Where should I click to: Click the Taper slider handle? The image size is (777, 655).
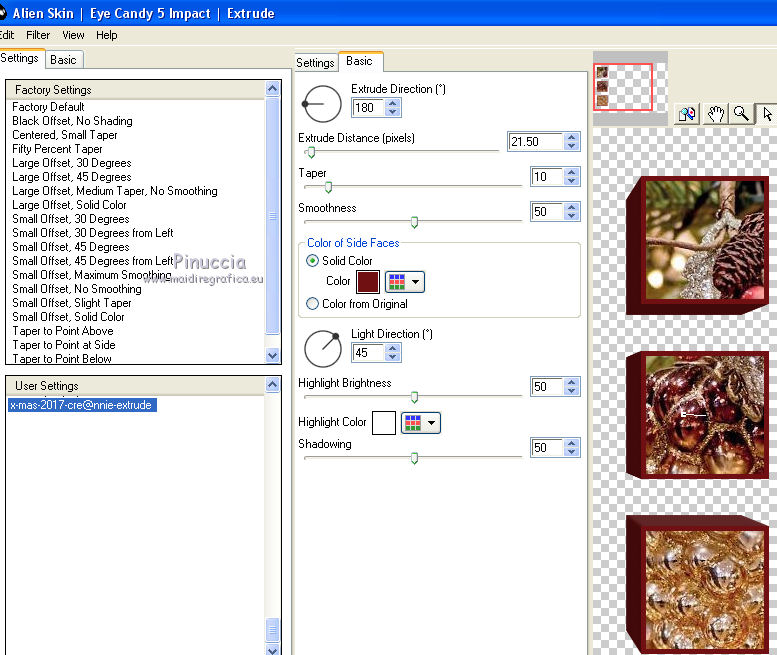[328, 187]
